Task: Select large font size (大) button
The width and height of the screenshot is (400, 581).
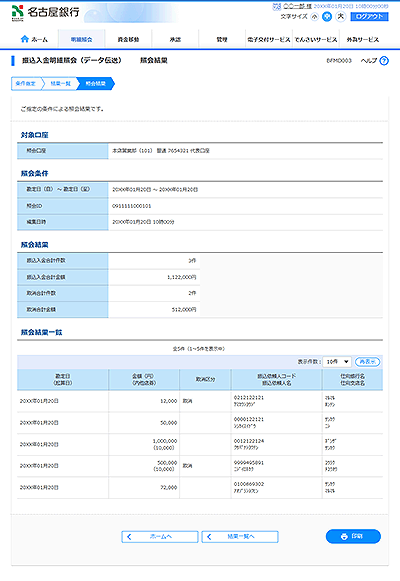Action: pyautogui.click(x=340, y=17)
